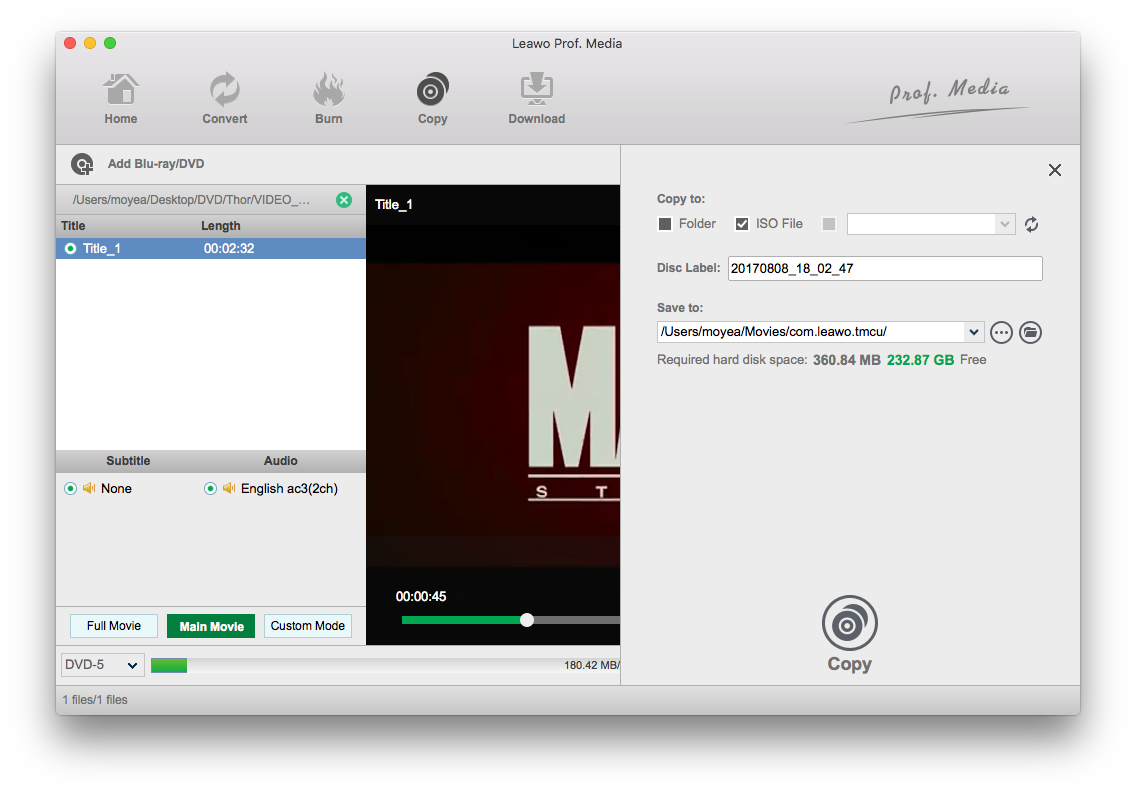Click the 180.42 MB size readout
This screenshot has height=795, width=1136.
(591, 665)
